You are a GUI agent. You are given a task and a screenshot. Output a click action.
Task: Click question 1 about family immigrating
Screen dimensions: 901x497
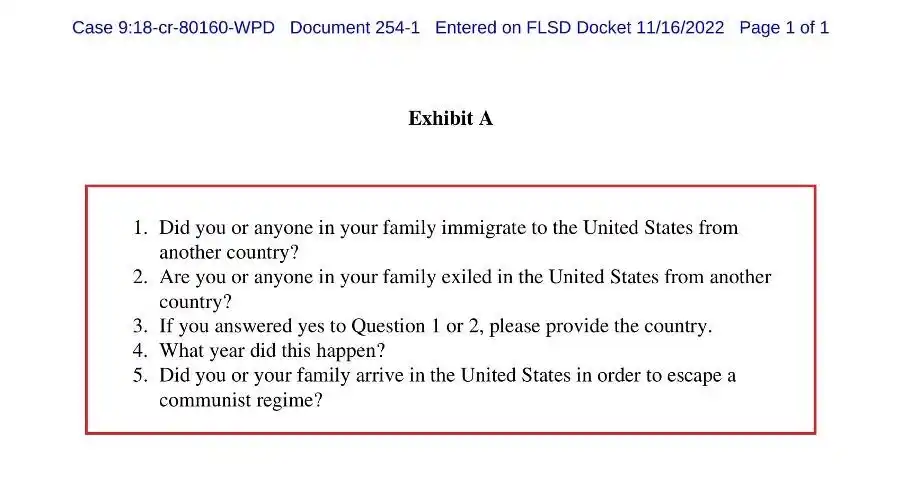(448, 228)
